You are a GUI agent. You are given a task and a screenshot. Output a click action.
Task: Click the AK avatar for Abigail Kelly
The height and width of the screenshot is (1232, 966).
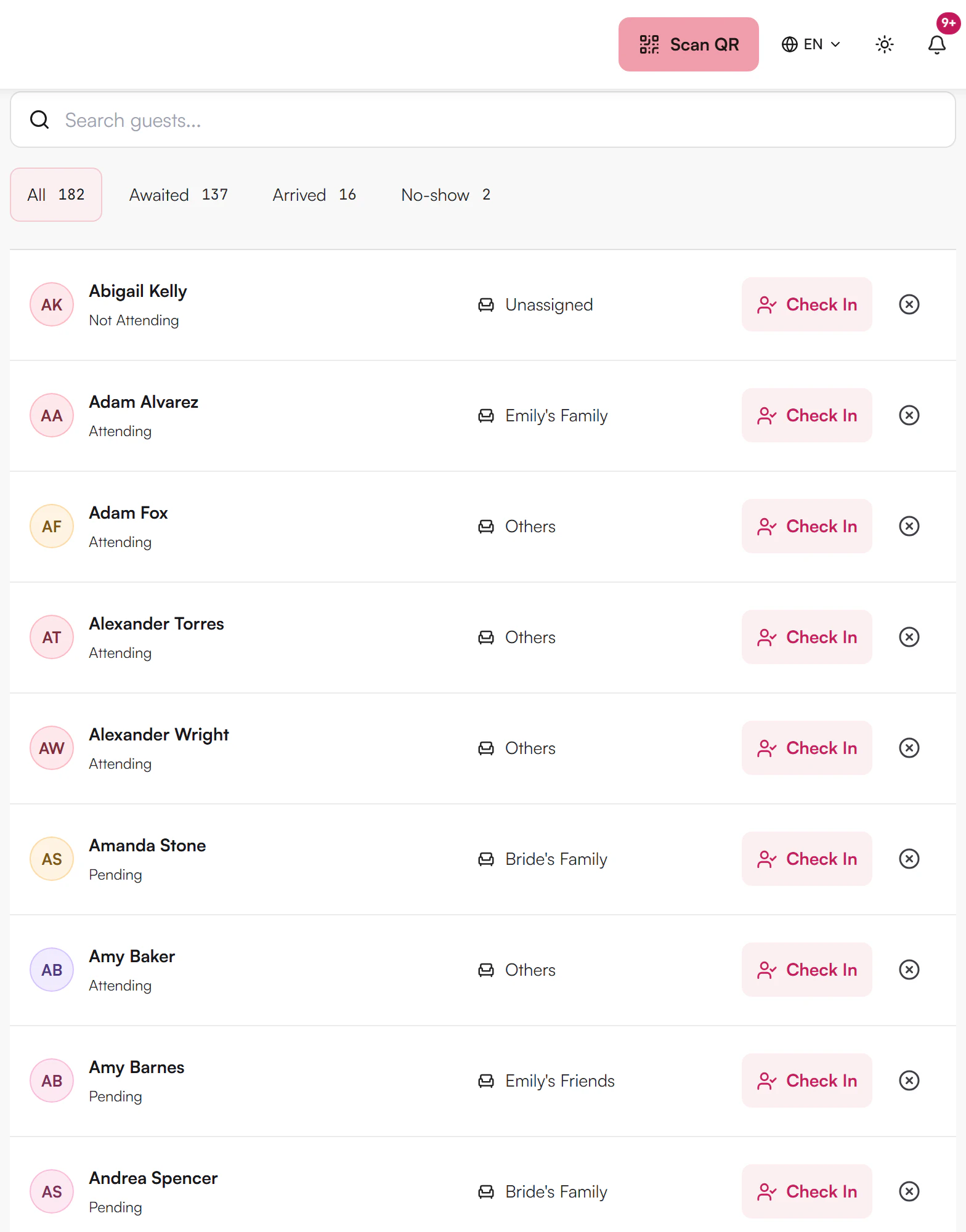52,304
